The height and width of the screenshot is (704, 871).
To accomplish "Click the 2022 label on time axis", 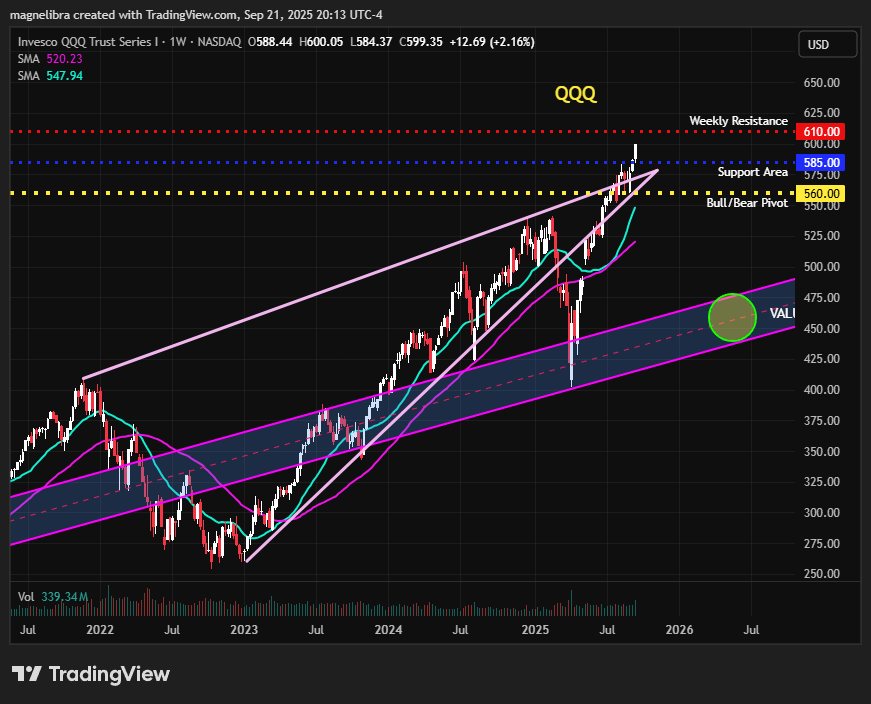I will click(x=100, y=630).
